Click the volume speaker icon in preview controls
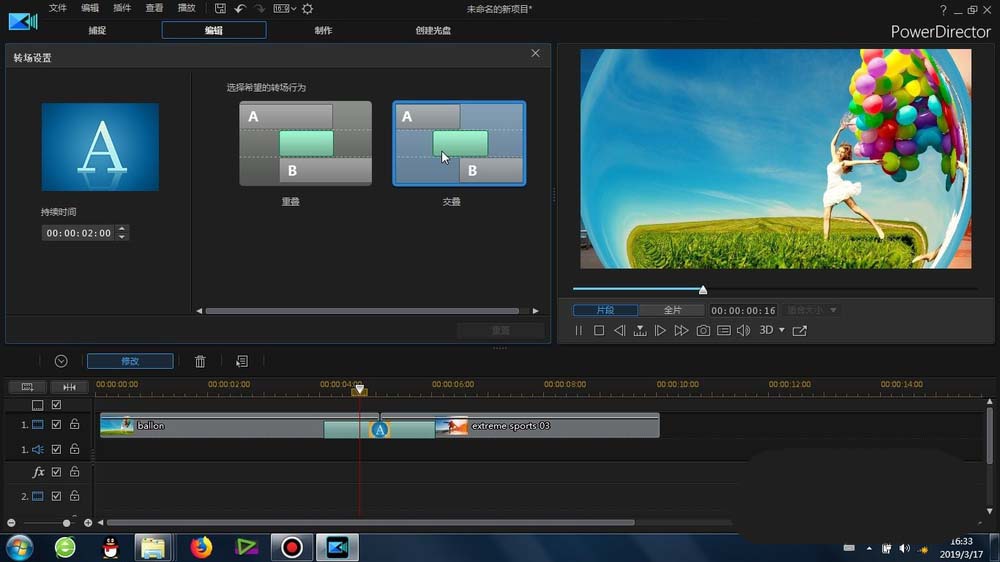This screenshot has height=562, width=1000. [744, 330]
